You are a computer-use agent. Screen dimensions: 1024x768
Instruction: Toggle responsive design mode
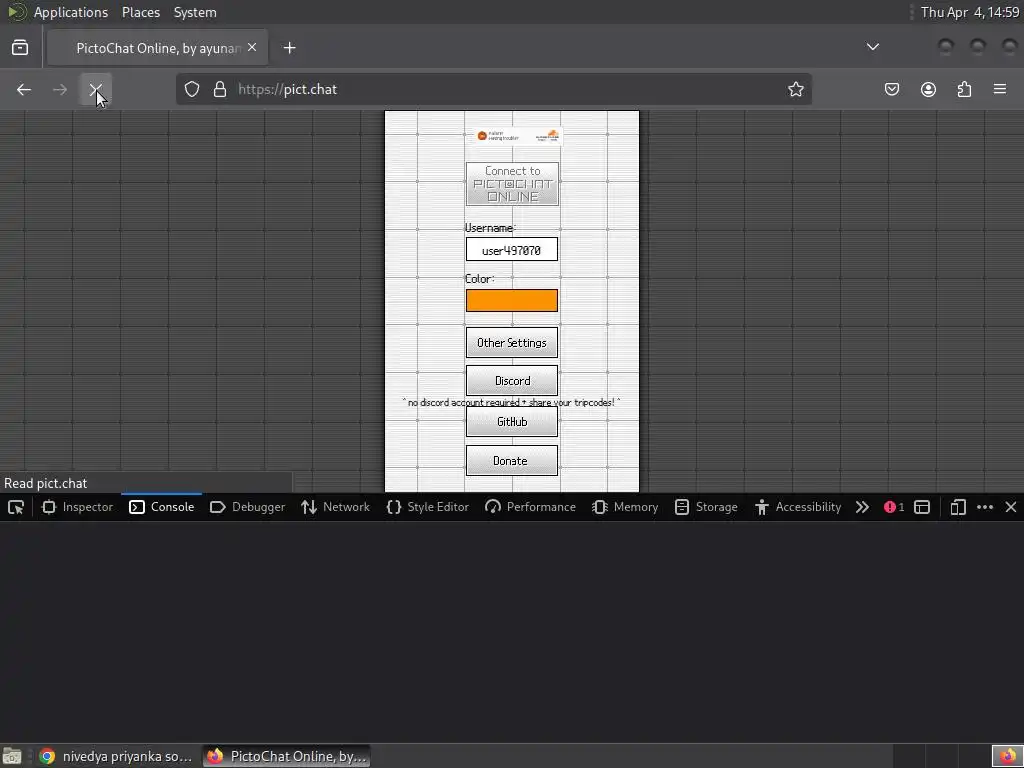pyautogui.click(x=958, y=507)
